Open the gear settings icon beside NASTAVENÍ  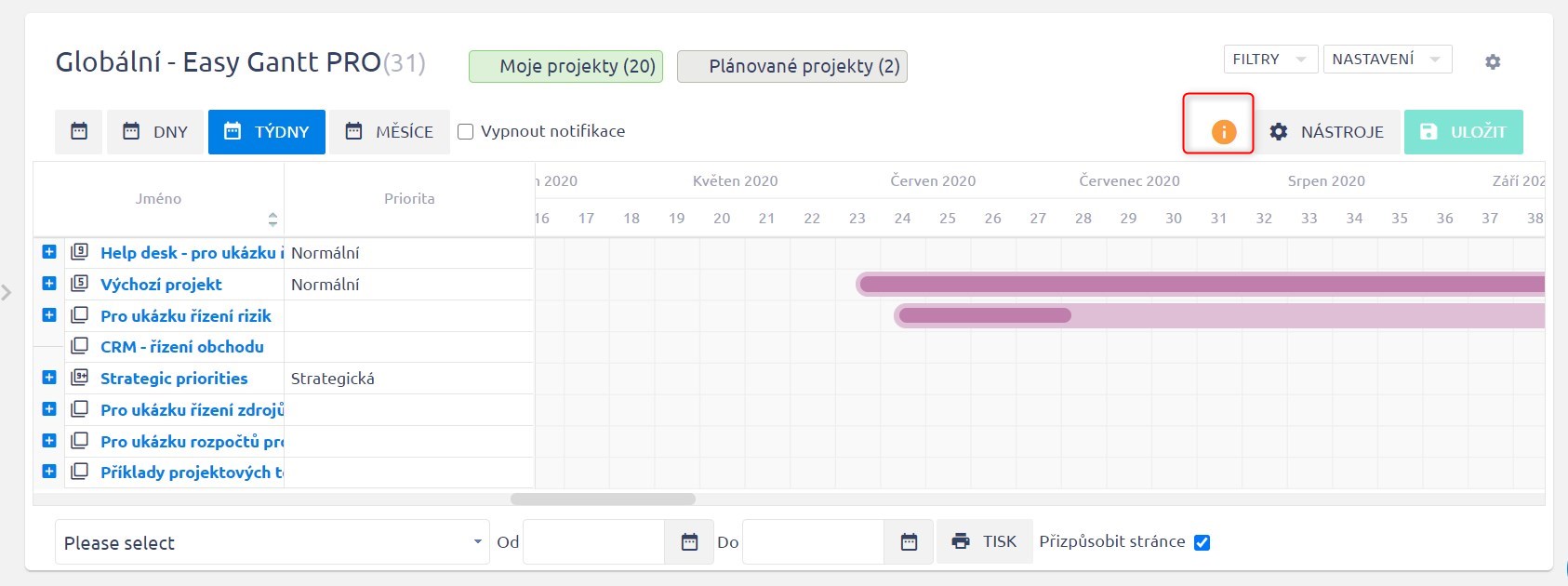click(1493, 61)
